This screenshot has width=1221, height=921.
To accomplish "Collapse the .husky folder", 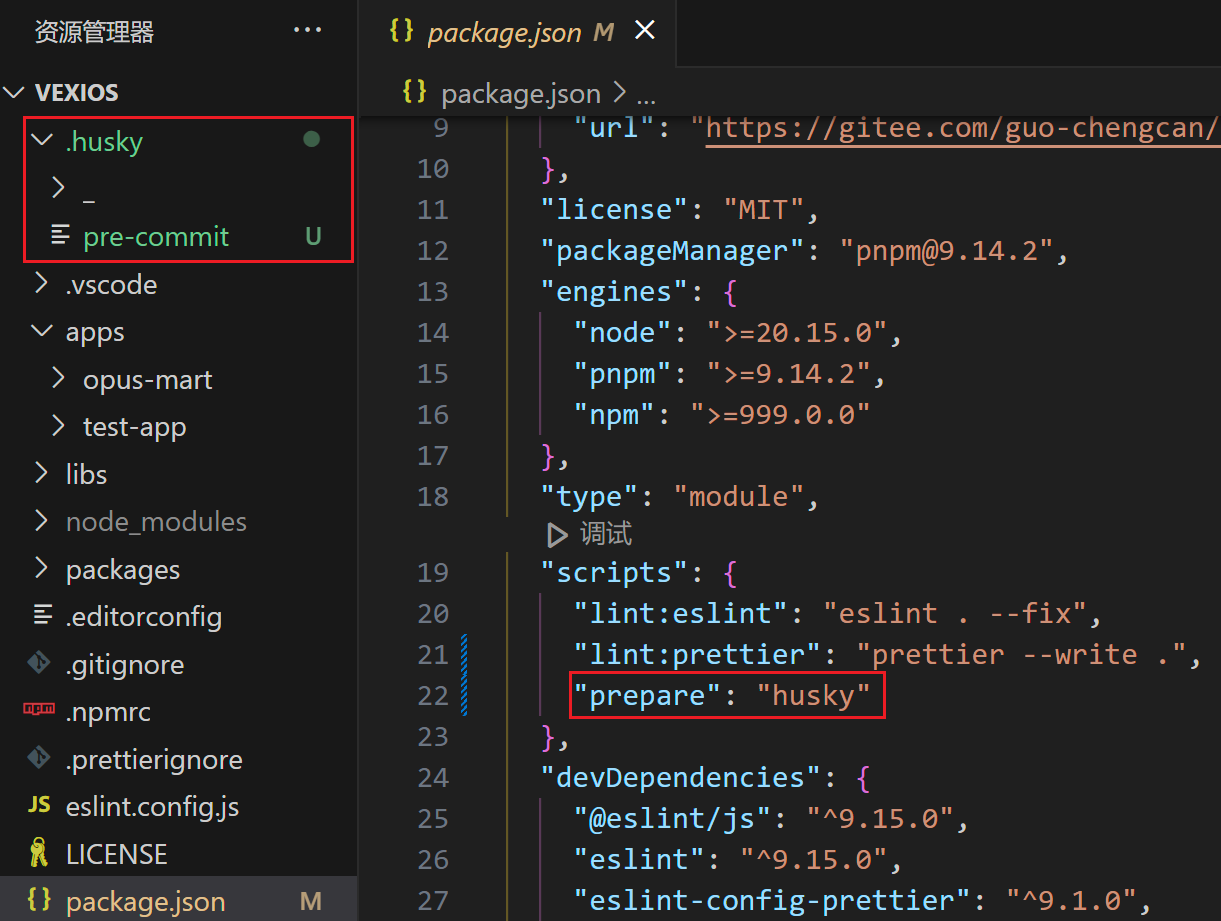I will click(41, 141).
